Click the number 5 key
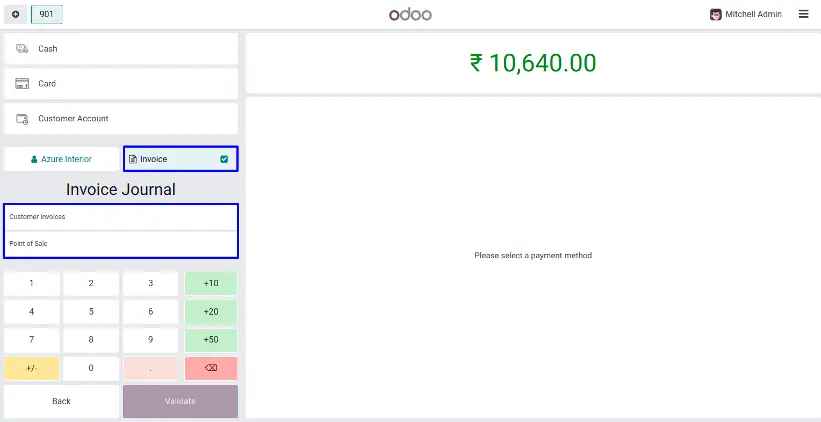The image size is (821, 422). point(91,312)
